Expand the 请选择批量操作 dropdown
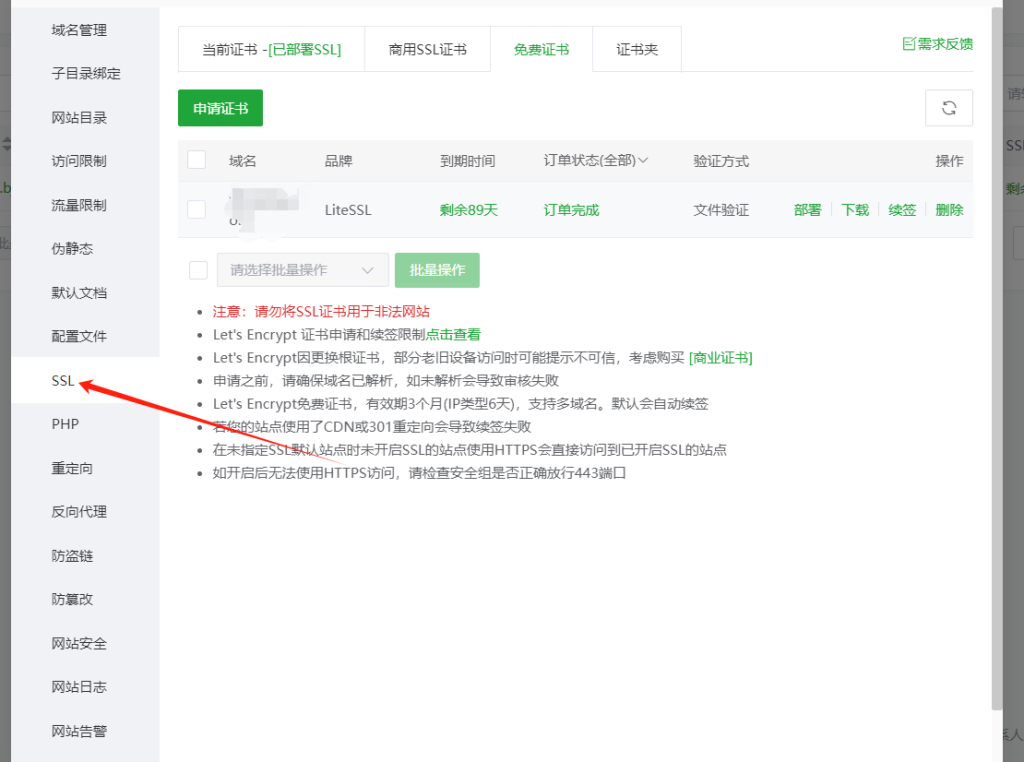This screenshot has height=762, width=1024. [x=302, y=269]
